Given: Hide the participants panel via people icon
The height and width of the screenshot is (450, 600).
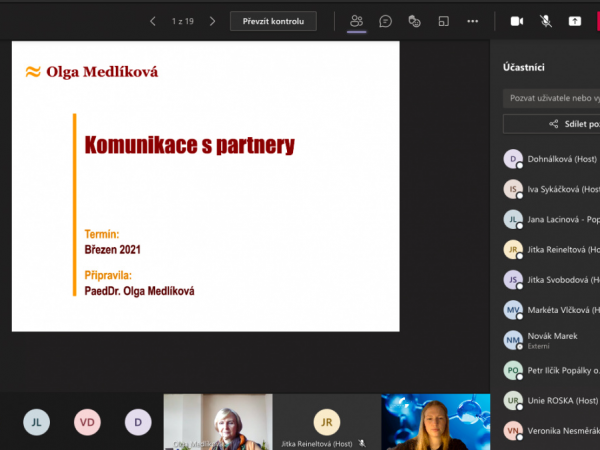Looking at the screenshot, I should tap(356, 21).
